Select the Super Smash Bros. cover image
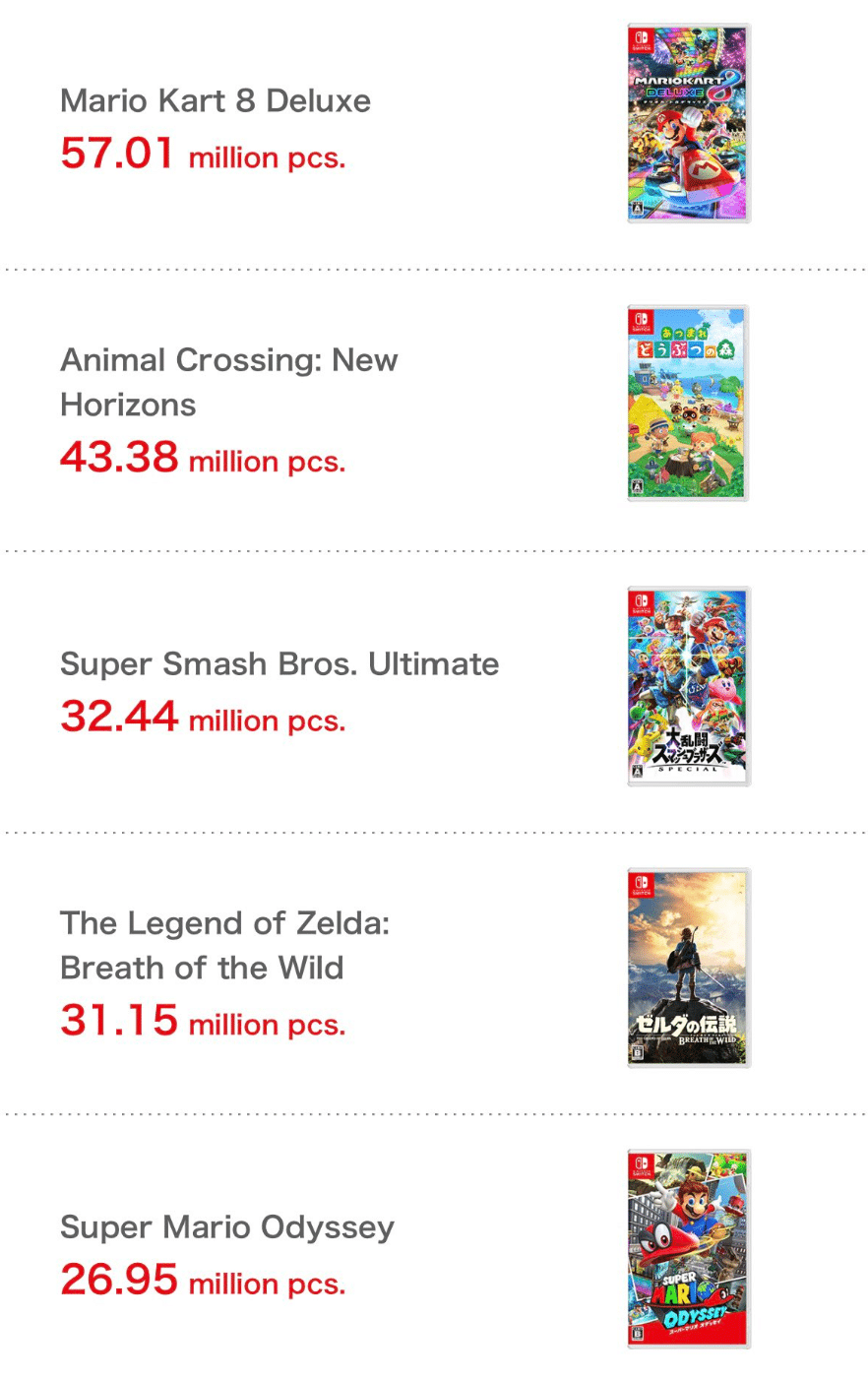The width and height of the screenshot is (868, 1380). coord(688,686)
